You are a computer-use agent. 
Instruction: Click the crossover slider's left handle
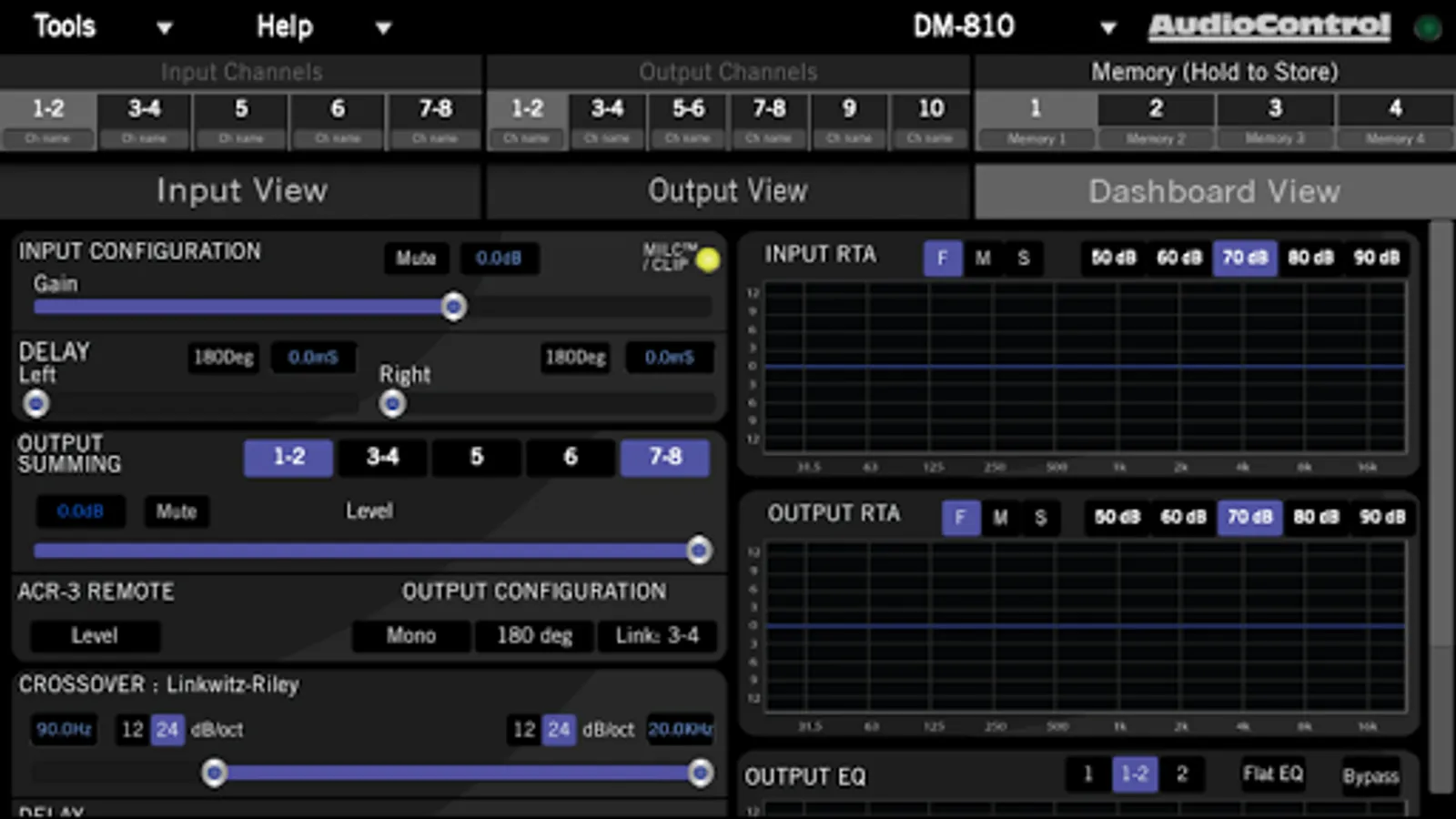214,773
